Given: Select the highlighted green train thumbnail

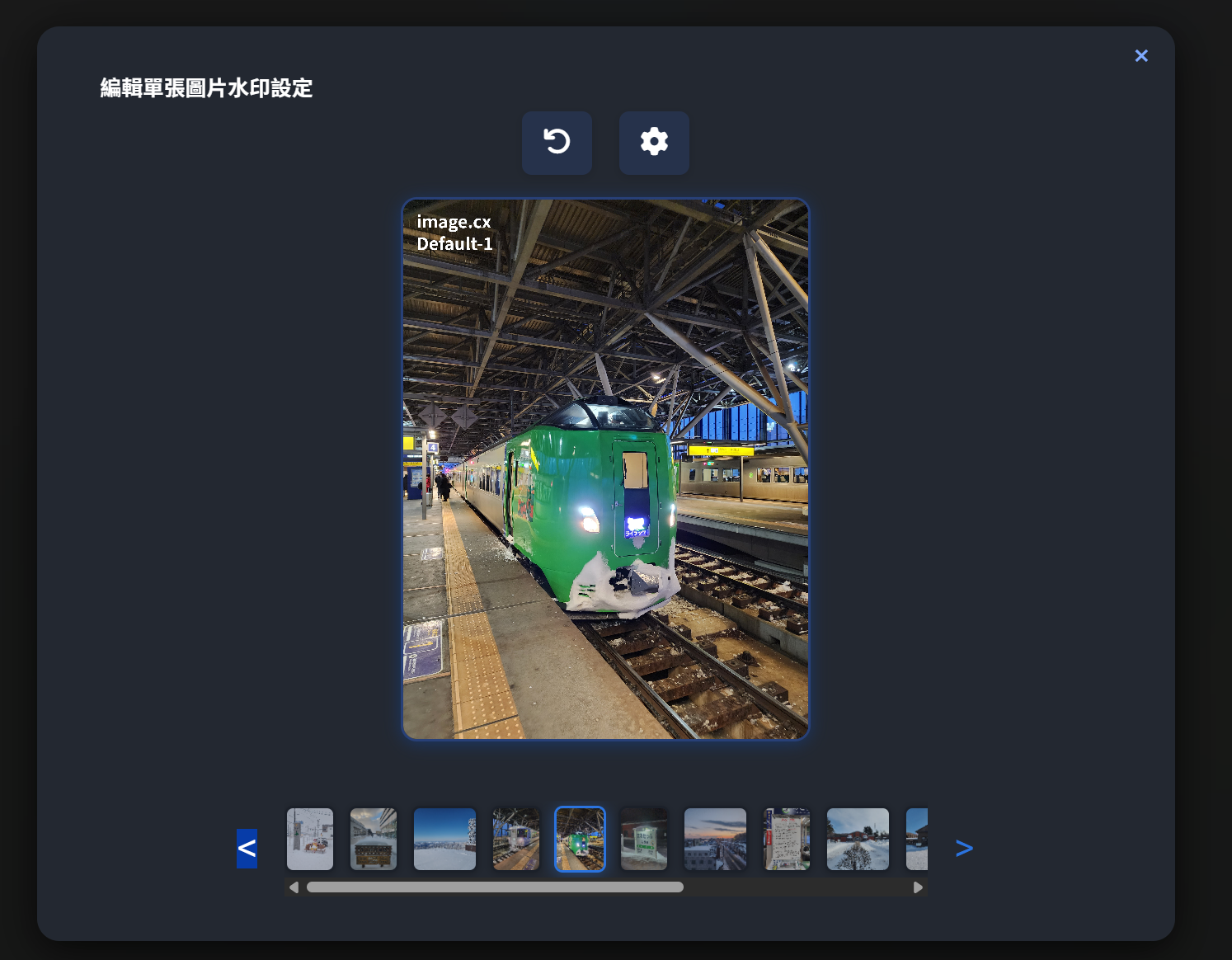Looking at the screenshot, I should coord(580,839).
